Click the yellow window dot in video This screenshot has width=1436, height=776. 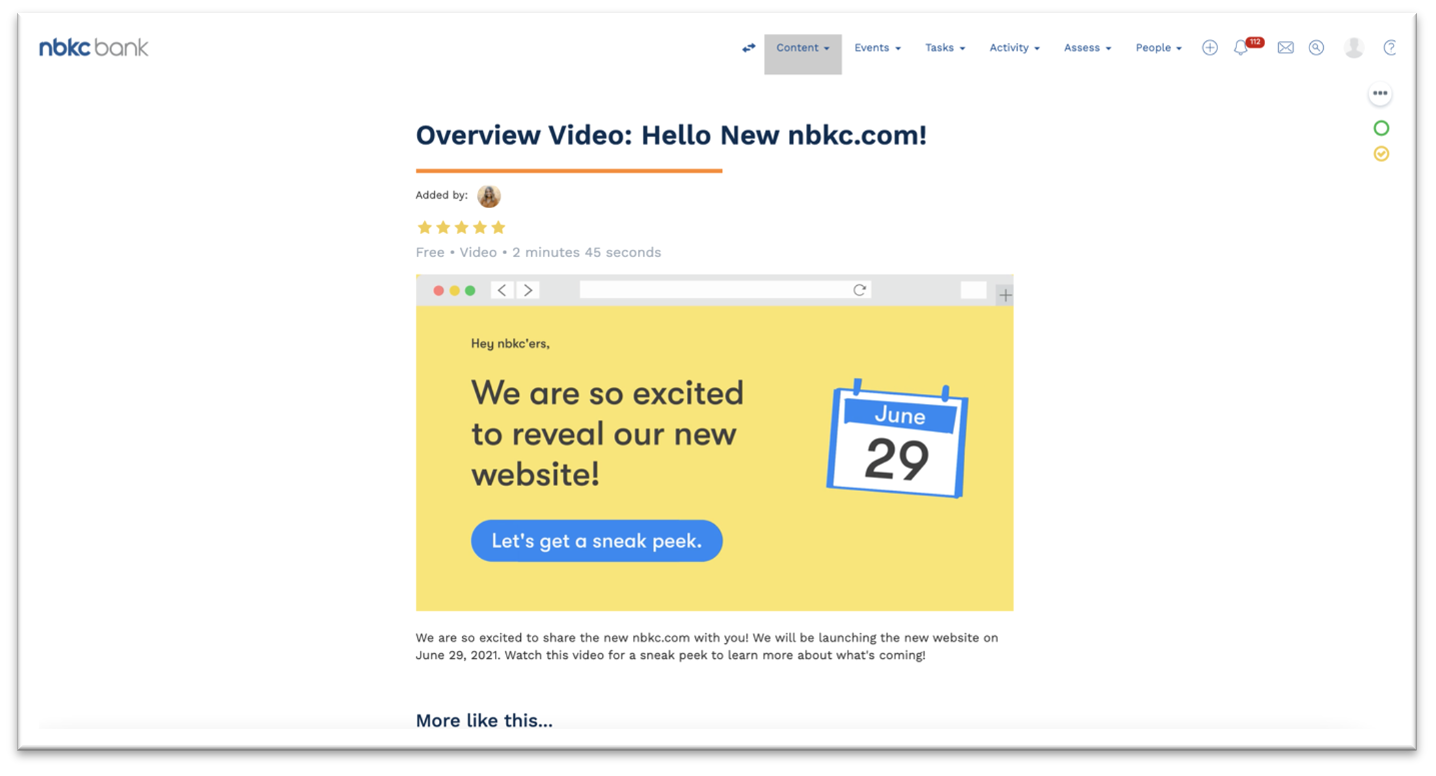pos(454,291)
